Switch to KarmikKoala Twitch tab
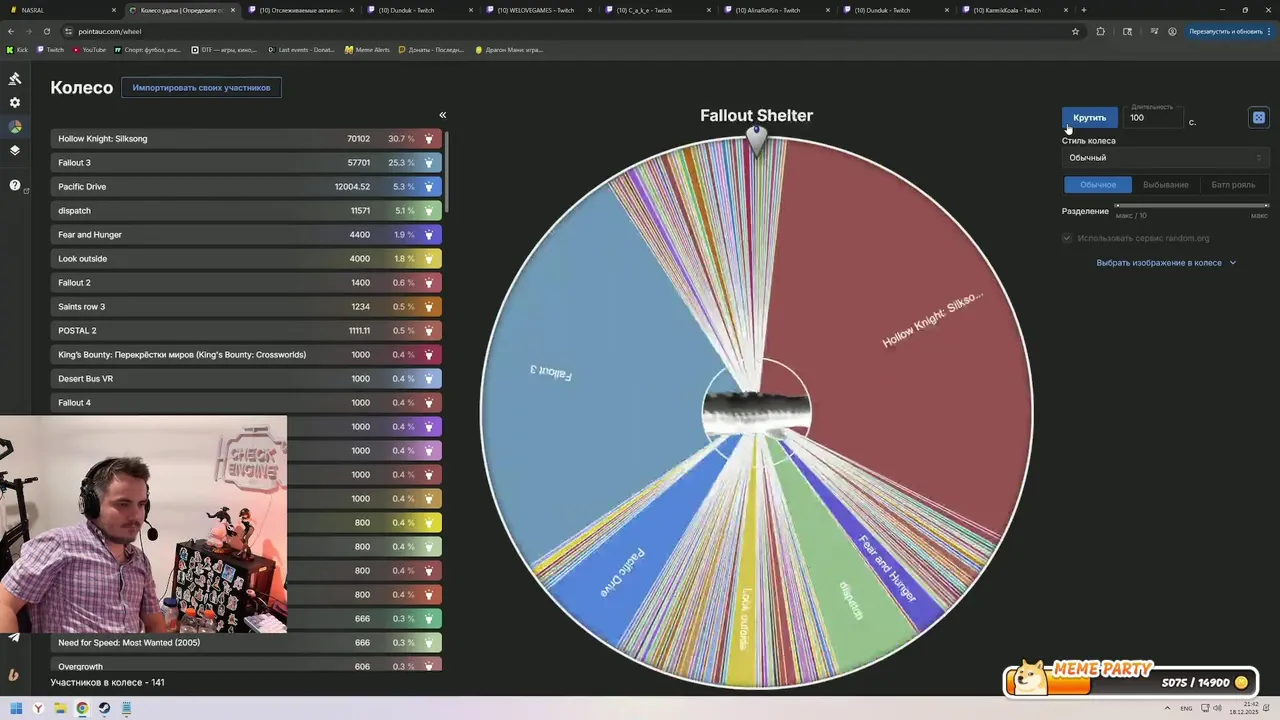Viewport: 1280px width, 720px height. (x=1015, y=10)
